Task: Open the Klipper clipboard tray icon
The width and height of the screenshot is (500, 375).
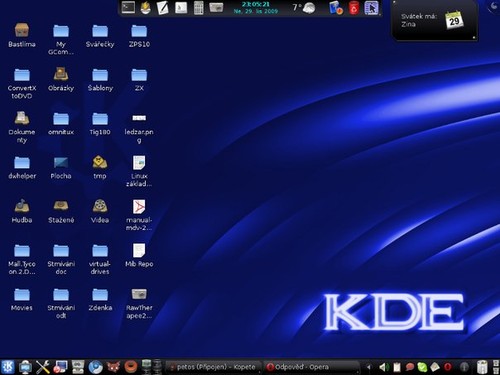Action: [x=397, y=367]
